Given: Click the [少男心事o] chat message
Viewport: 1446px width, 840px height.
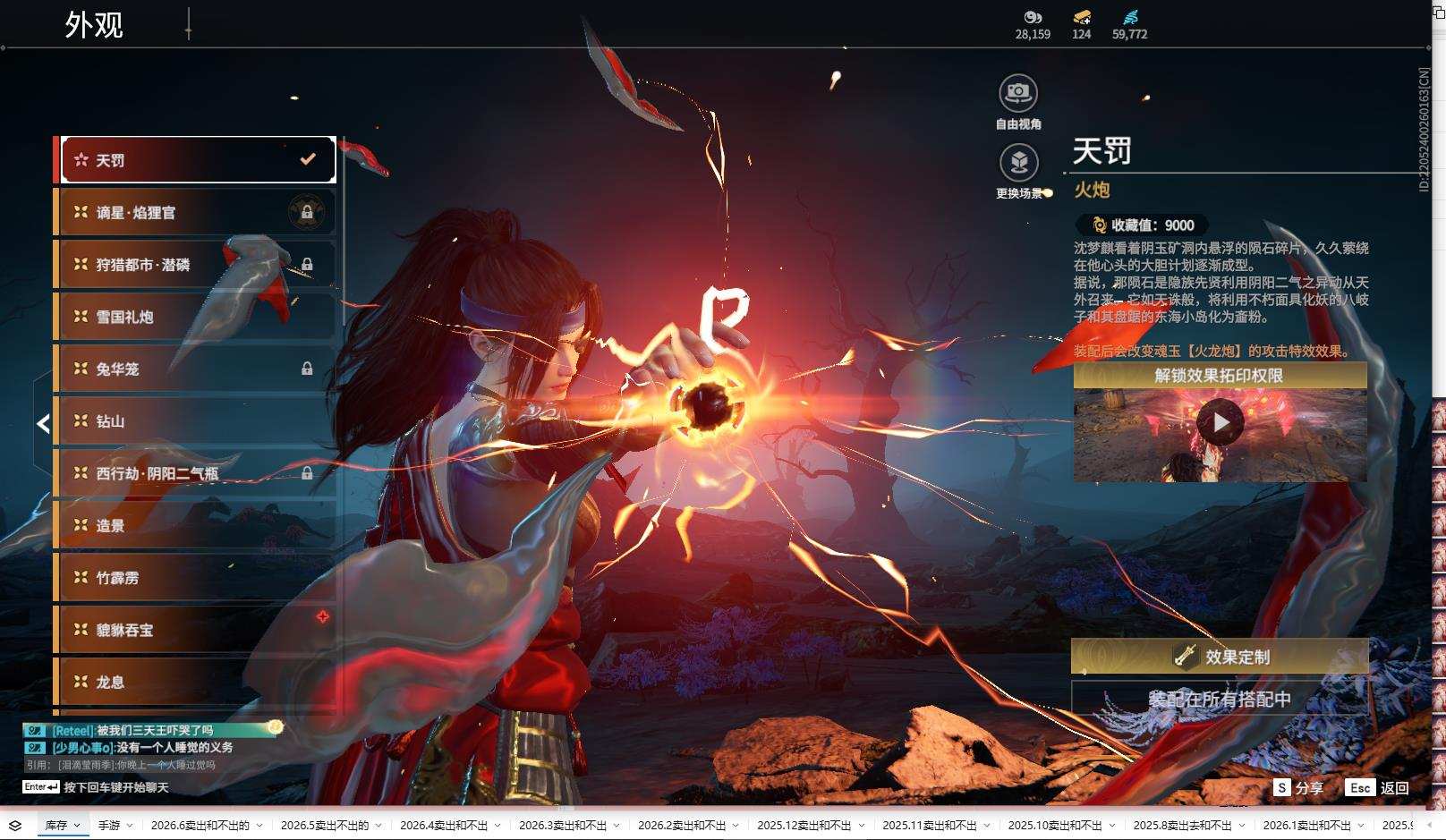Looking at the screenshot, I should 142,747.
